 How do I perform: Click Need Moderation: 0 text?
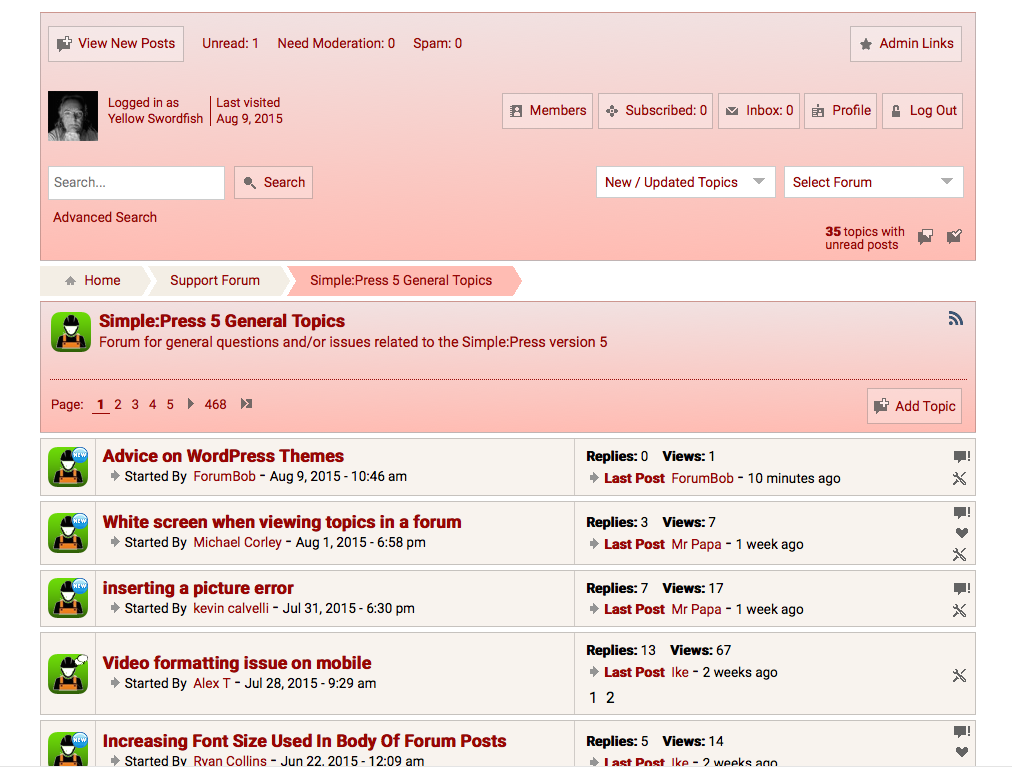(336, 43)
